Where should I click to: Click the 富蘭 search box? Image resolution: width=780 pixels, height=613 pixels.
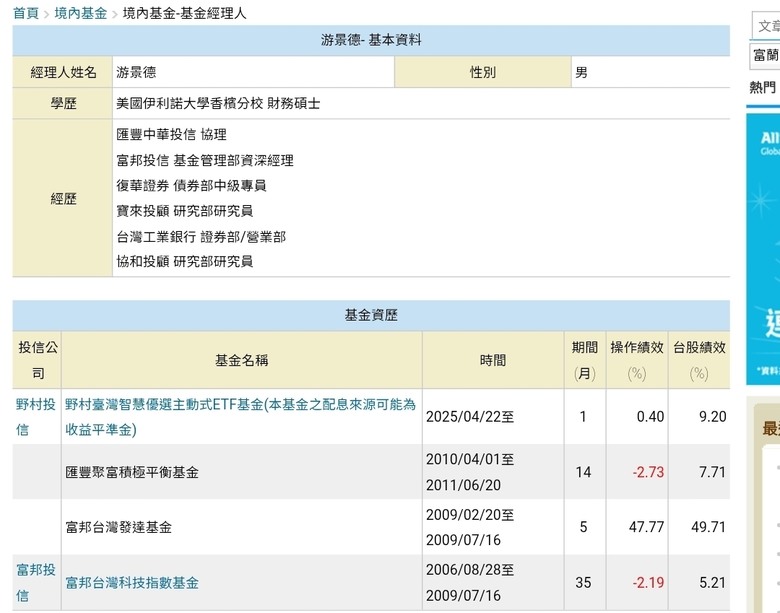click(x=765, y=55)
